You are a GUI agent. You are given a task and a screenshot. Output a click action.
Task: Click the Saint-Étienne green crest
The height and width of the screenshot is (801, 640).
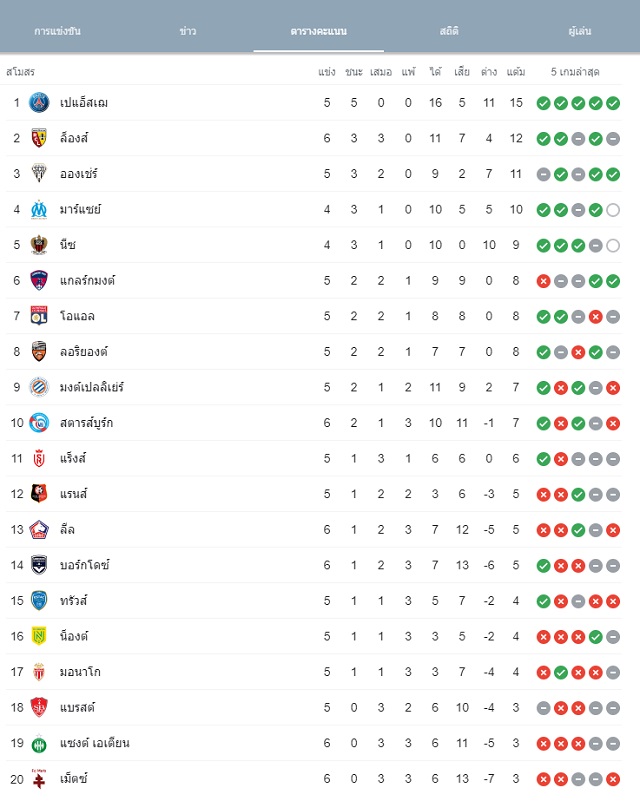click(x=39, y=744)
